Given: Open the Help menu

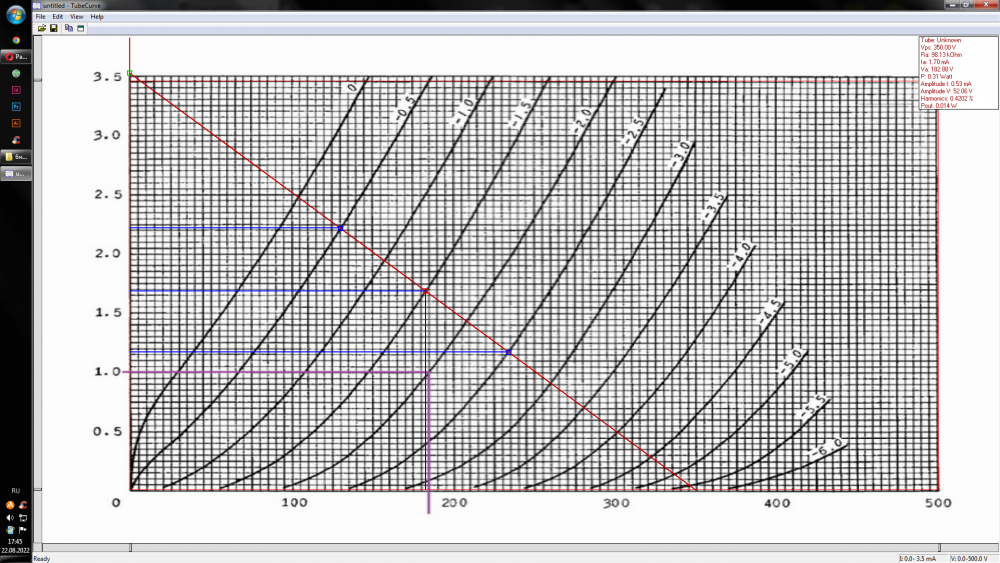Looking at the screenshot, I should click(97, 17).
